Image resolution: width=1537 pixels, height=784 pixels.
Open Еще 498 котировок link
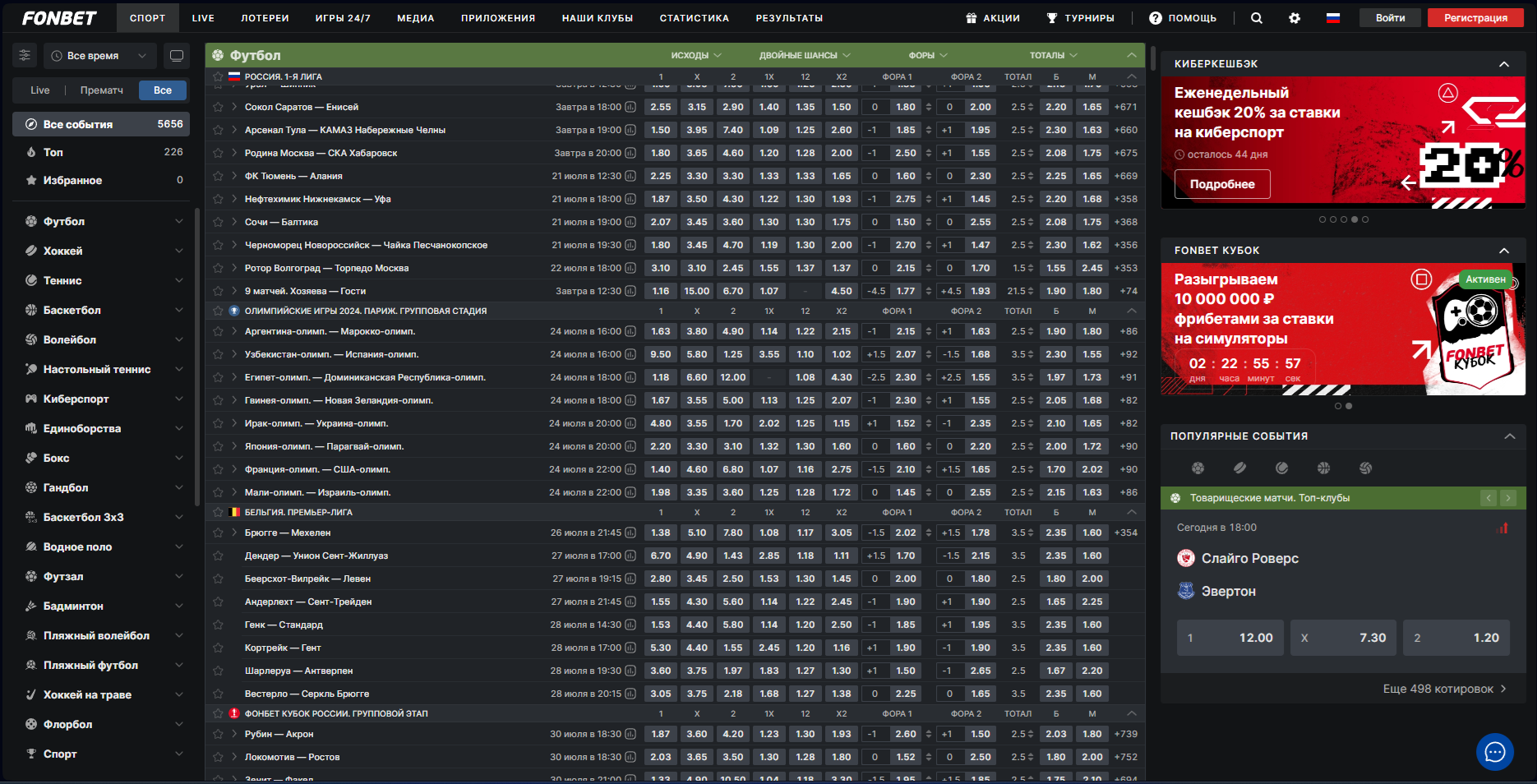point(1444,689)
